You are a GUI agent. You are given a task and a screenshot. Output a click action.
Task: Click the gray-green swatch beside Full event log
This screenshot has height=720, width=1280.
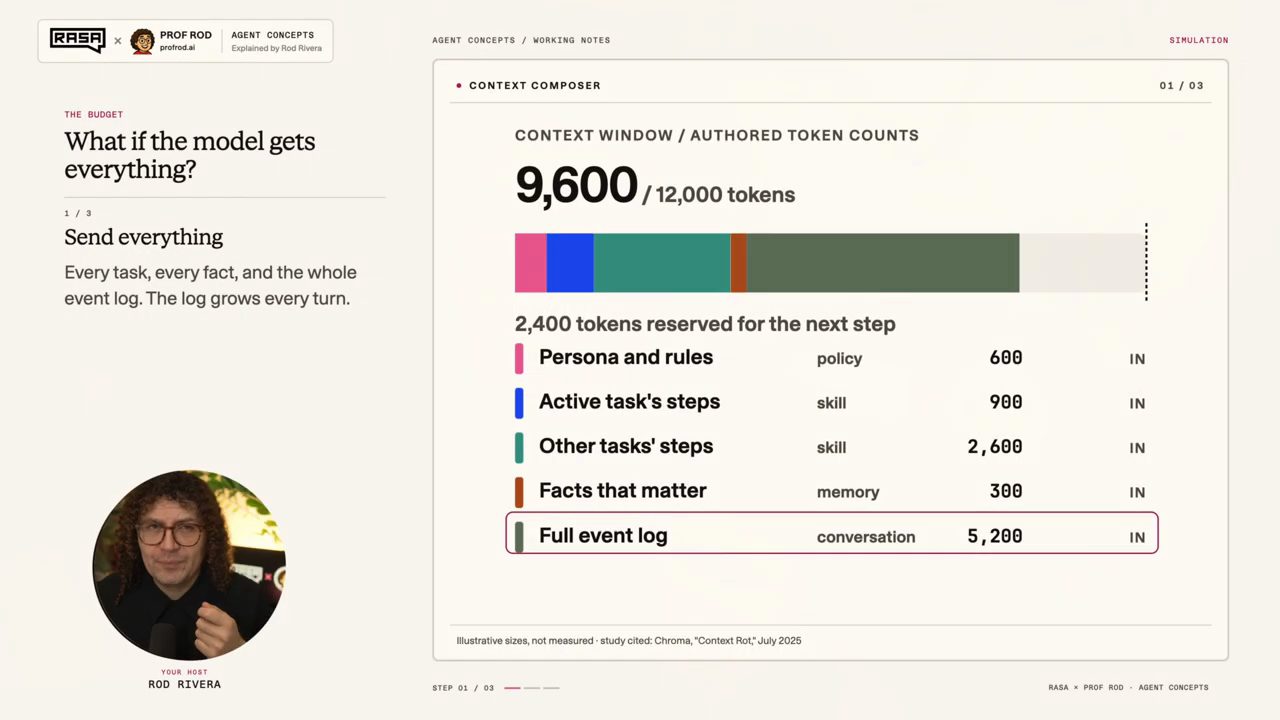click(519, 536)
